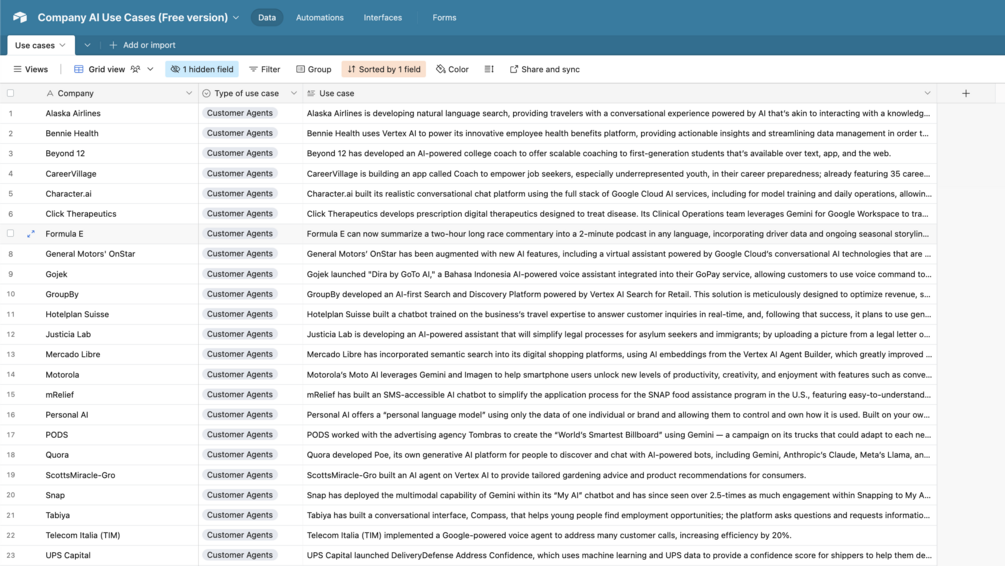Image resolution: width=1005 pixels, height=566 pixels.
Task: Click row number 12 for Justicia Lab
Action: [10, 334]
